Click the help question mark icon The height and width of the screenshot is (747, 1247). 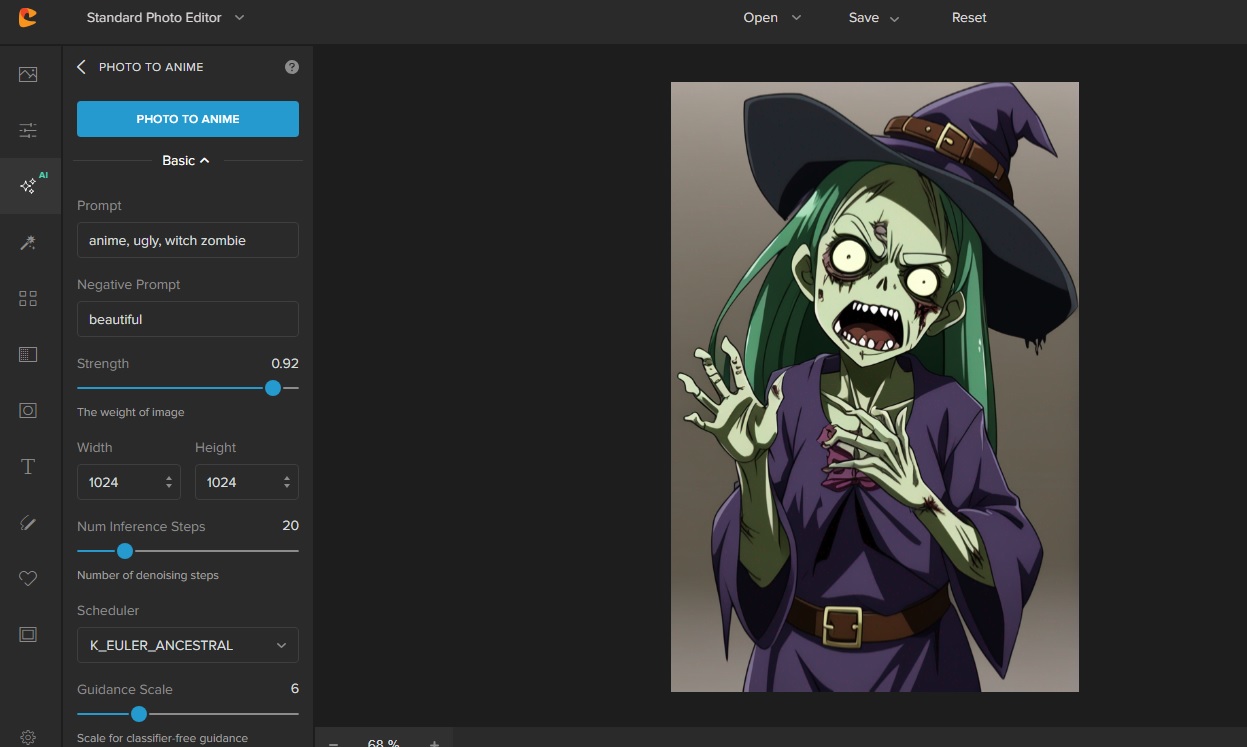tap(292, 67)
